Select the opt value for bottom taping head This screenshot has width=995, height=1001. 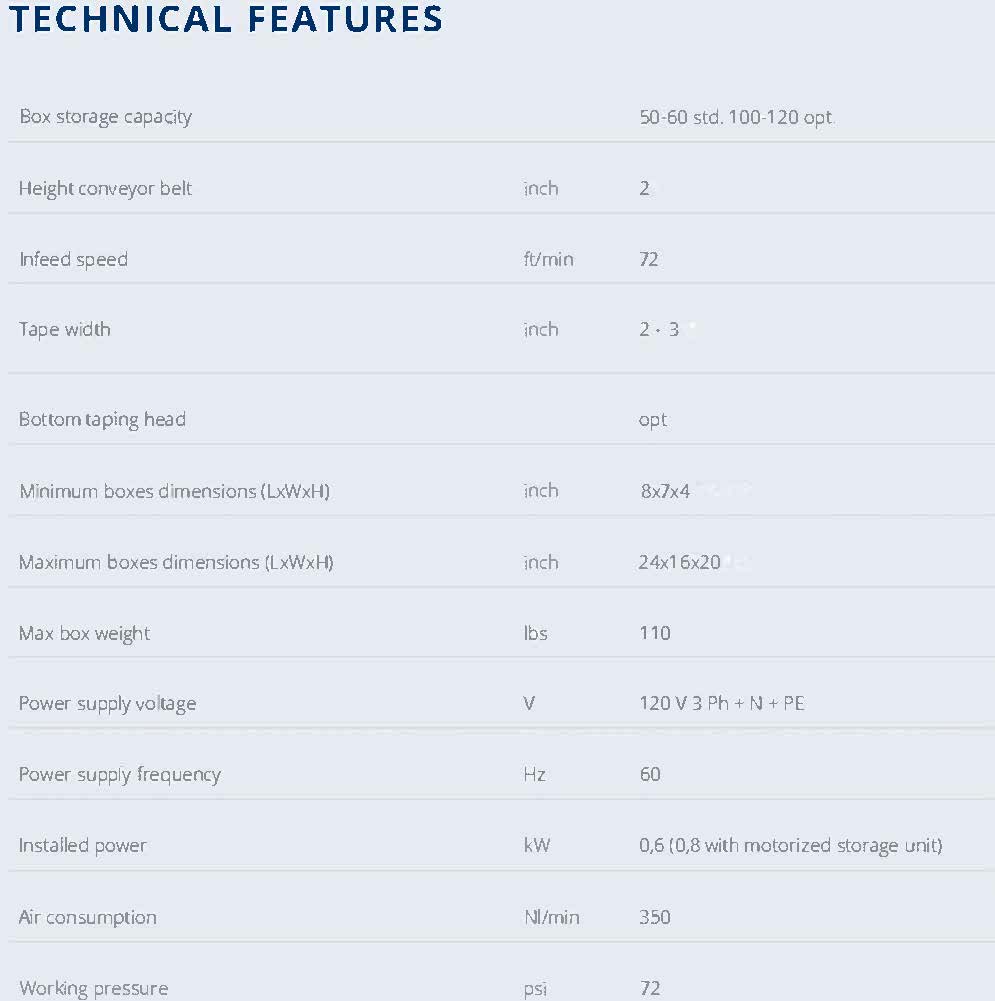pos(652,420)
